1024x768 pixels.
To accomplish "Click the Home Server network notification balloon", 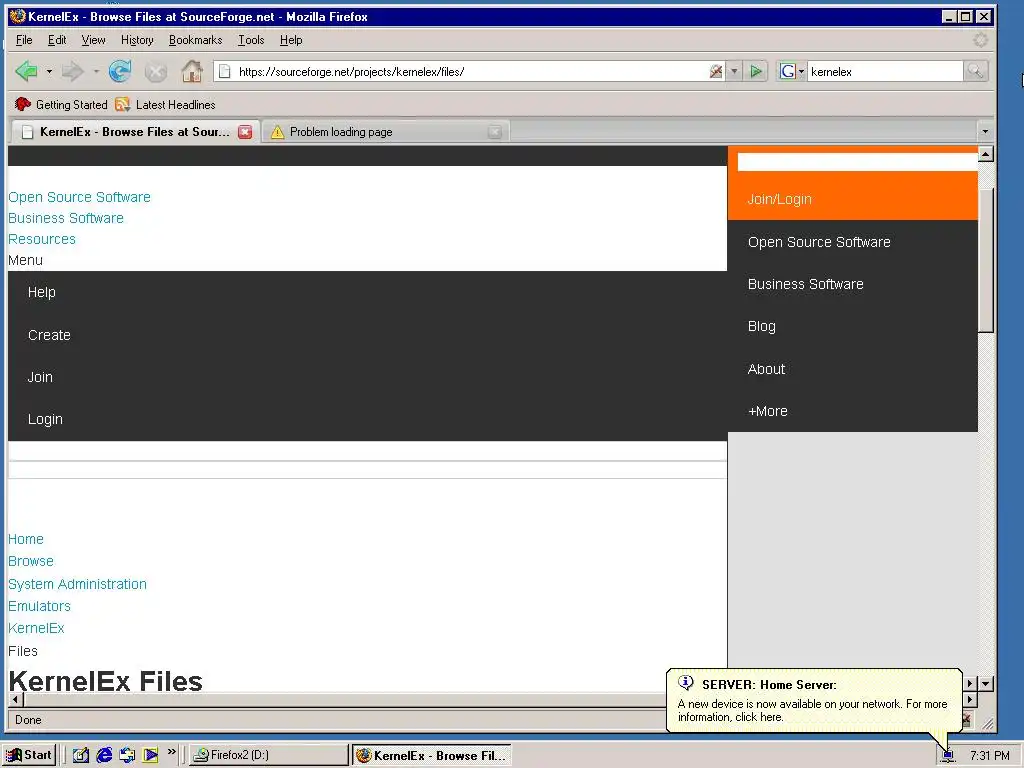I will [814, 701].
